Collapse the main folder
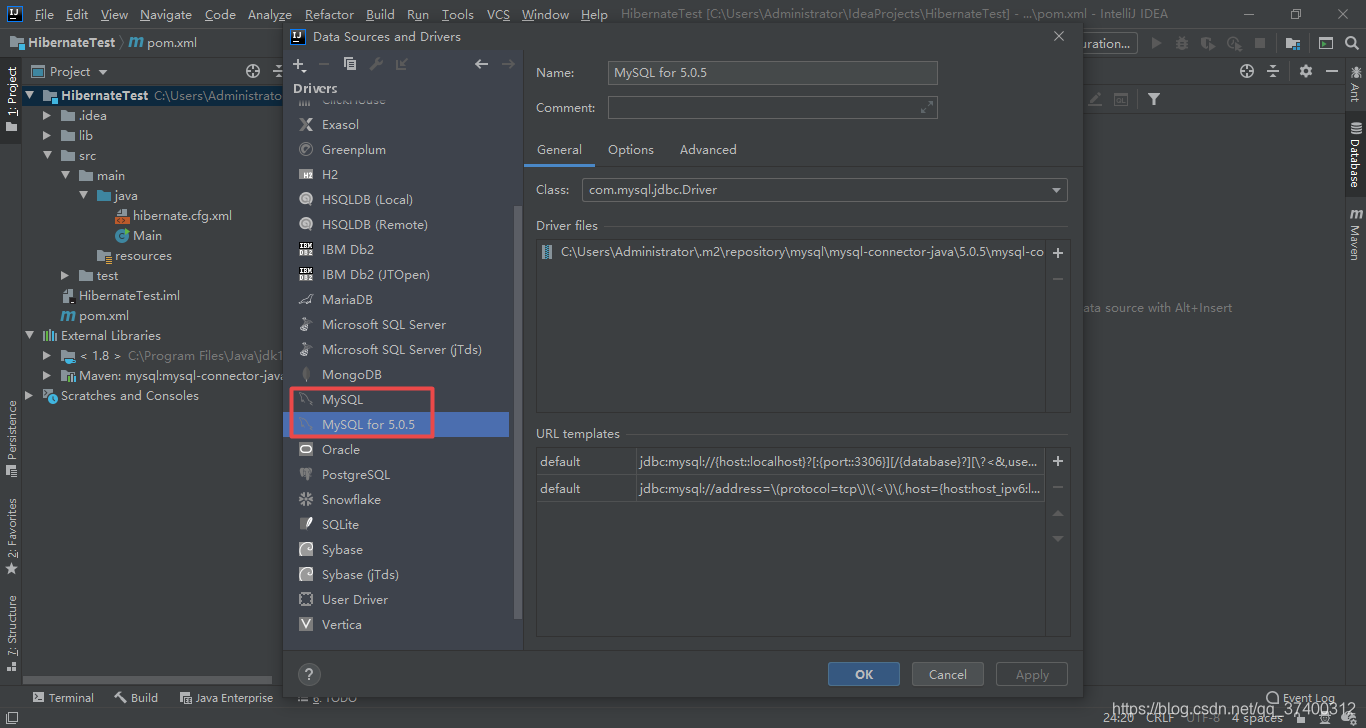The image size is (1366, 728). pyautogui.click(x=65, y=176)
